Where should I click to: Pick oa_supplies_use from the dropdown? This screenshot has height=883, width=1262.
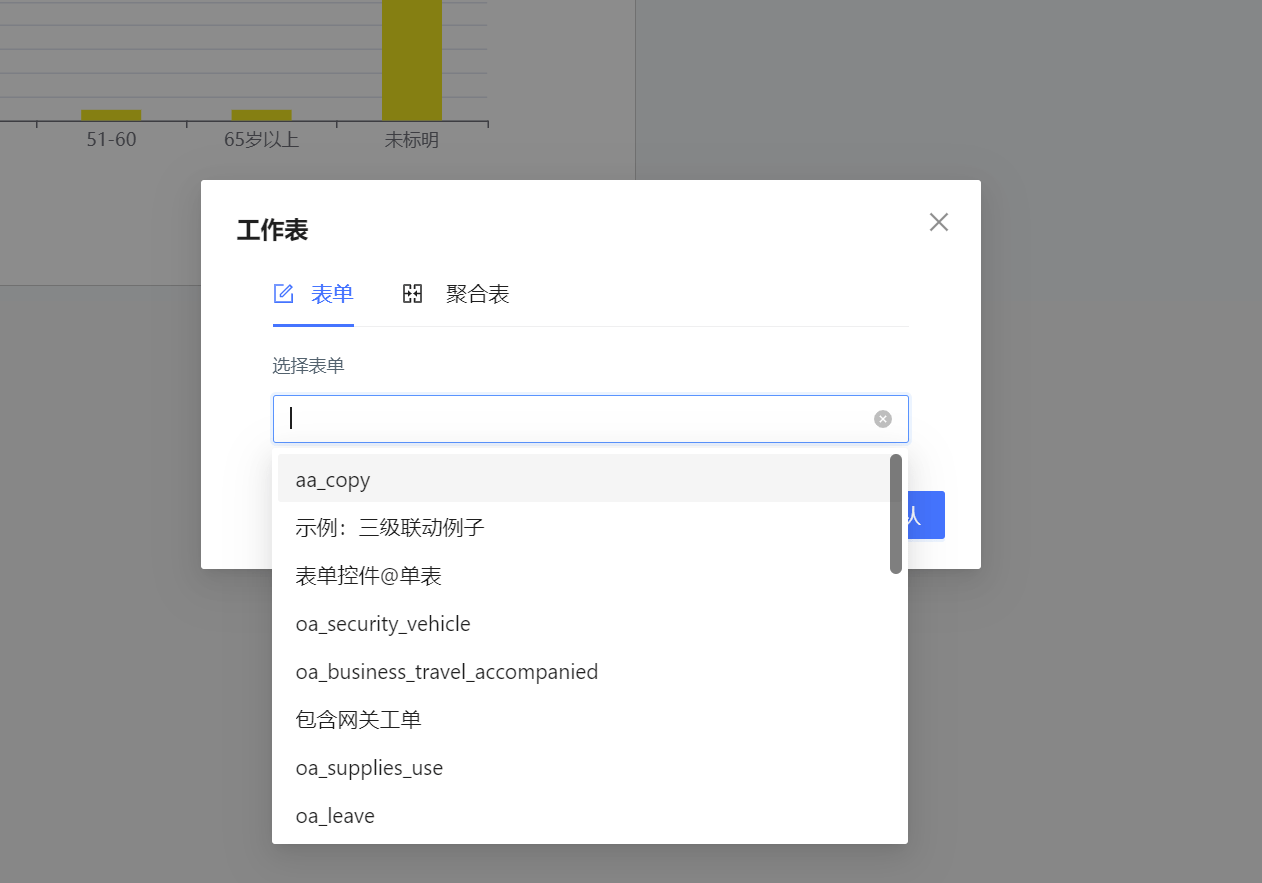(369, 768)
